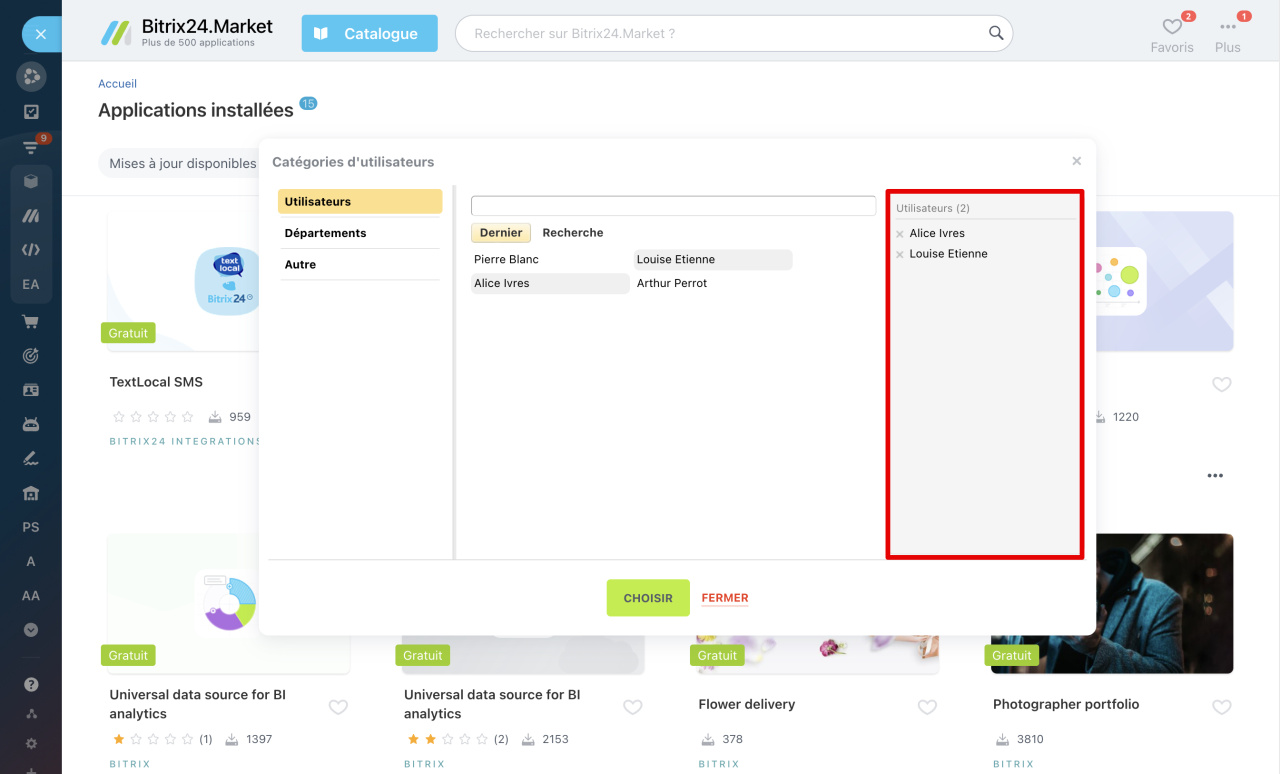The image size is (1280, 774).
Task: Expand more sidebar items with chevron circle
Action: [31, 630]
